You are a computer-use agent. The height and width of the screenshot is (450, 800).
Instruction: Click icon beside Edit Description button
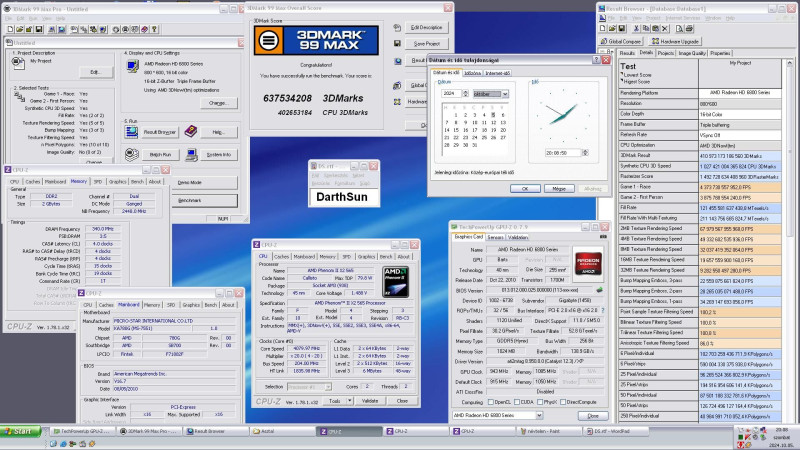(x=397, y=28)
